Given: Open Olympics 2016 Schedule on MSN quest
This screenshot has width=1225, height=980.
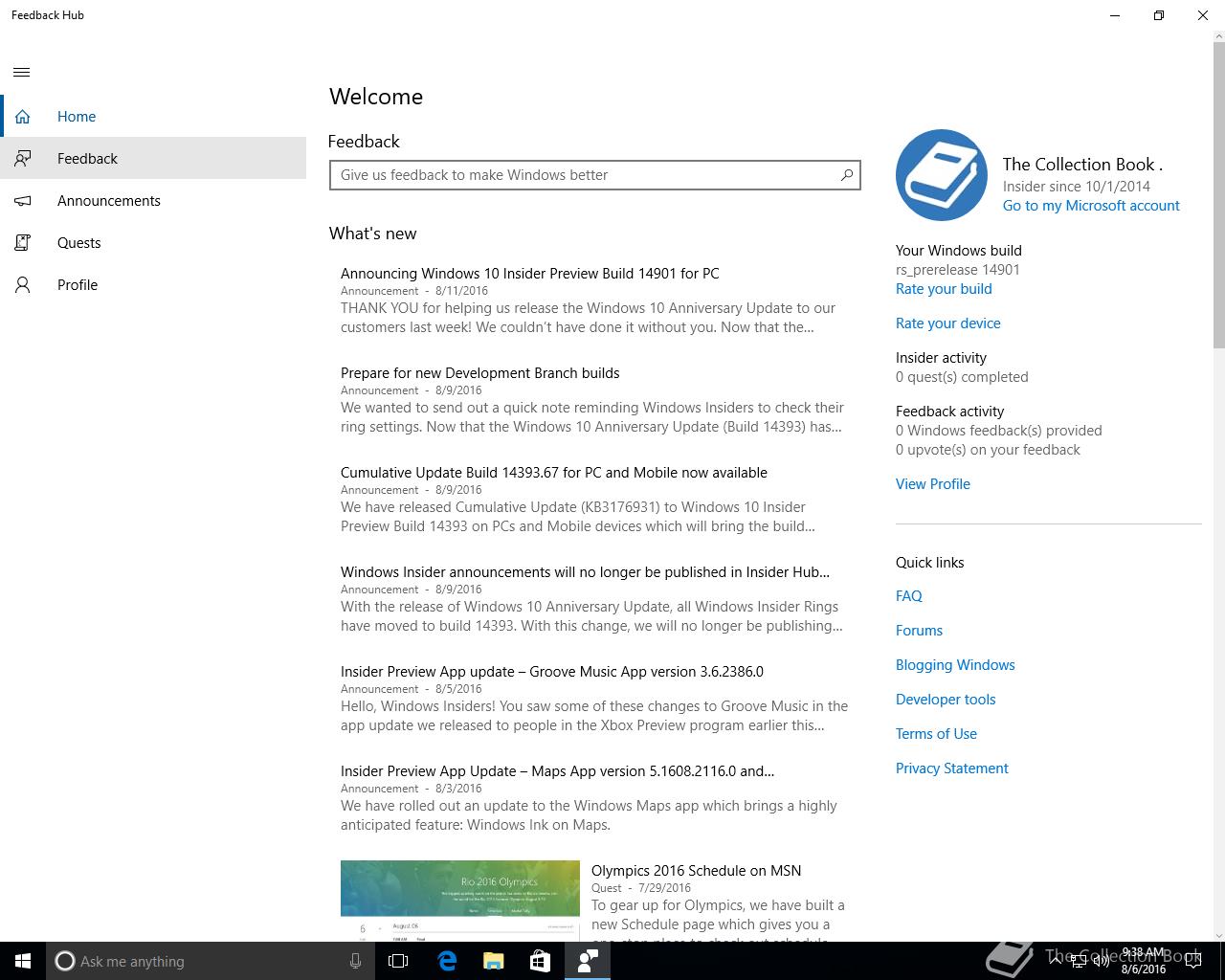Looking at the screenshot, I should tap(696, 871).
